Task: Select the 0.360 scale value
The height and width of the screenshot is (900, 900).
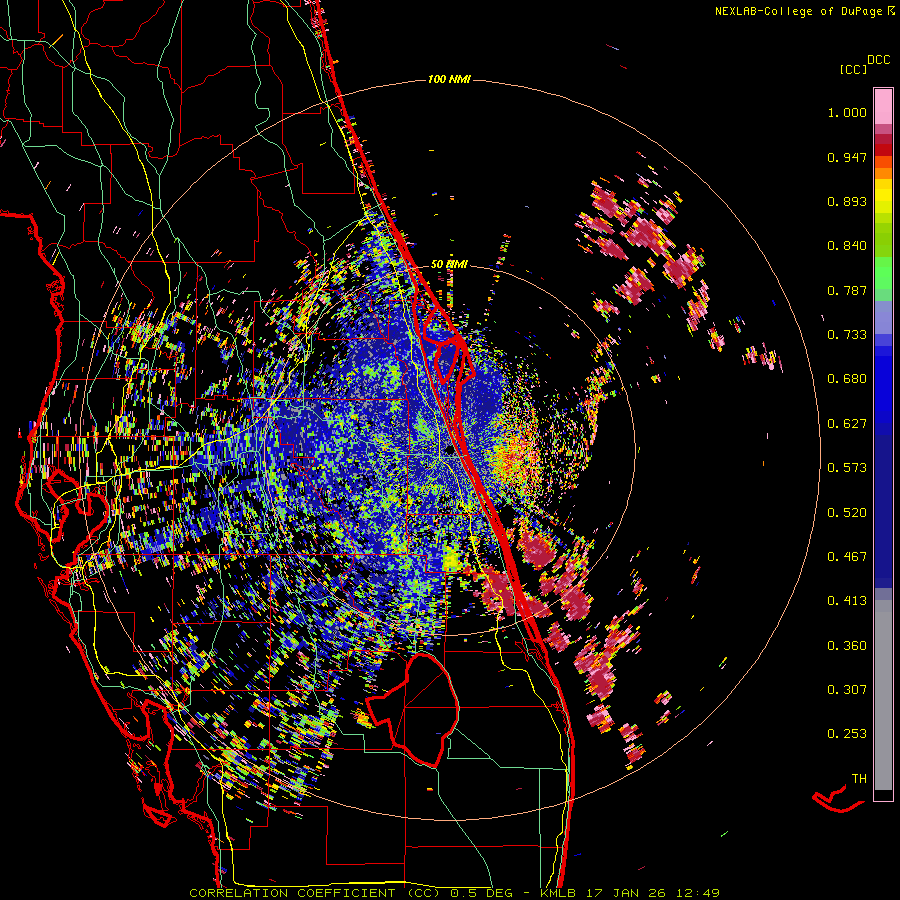Action: coord(847,646)
